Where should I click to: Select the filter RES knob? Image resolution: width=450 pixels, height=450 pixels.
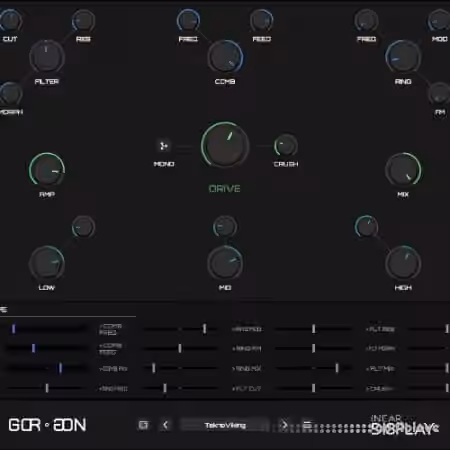tap(83, 21)
